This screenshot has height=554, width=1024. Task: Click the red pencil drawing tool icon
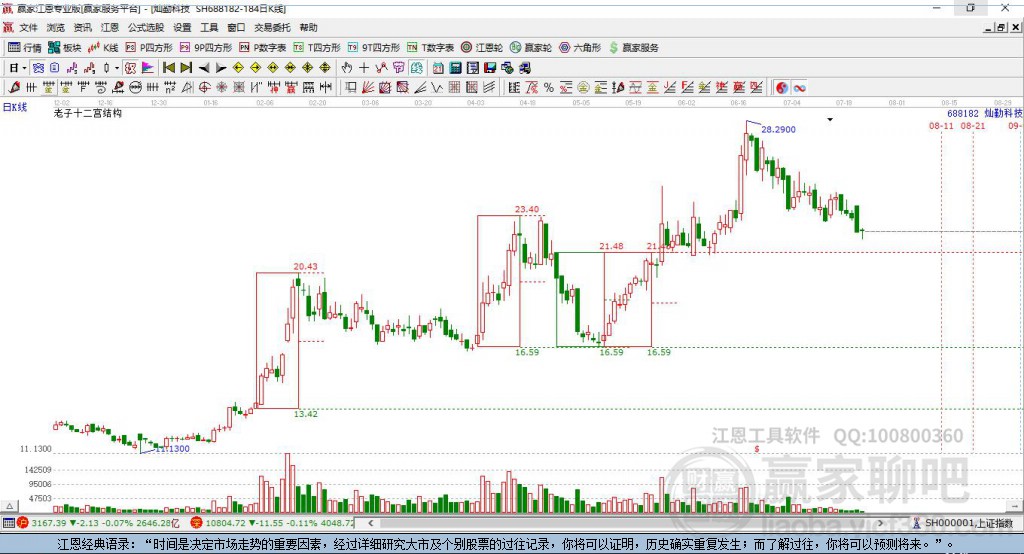pyautogui.click(x=14, y=88)
